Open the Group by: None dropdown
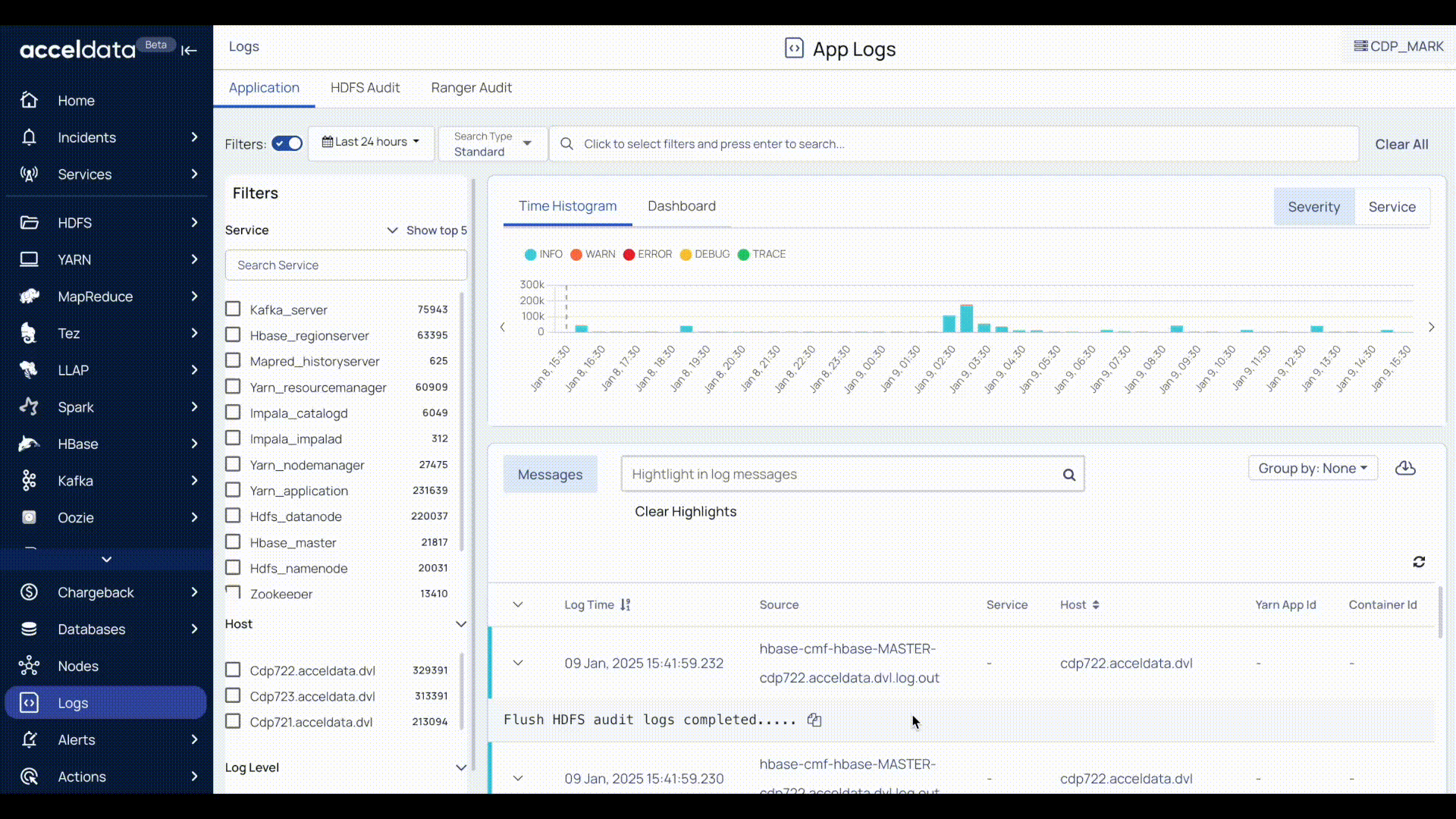The height and width of the screenshot is (819, 1456). 1313,469
